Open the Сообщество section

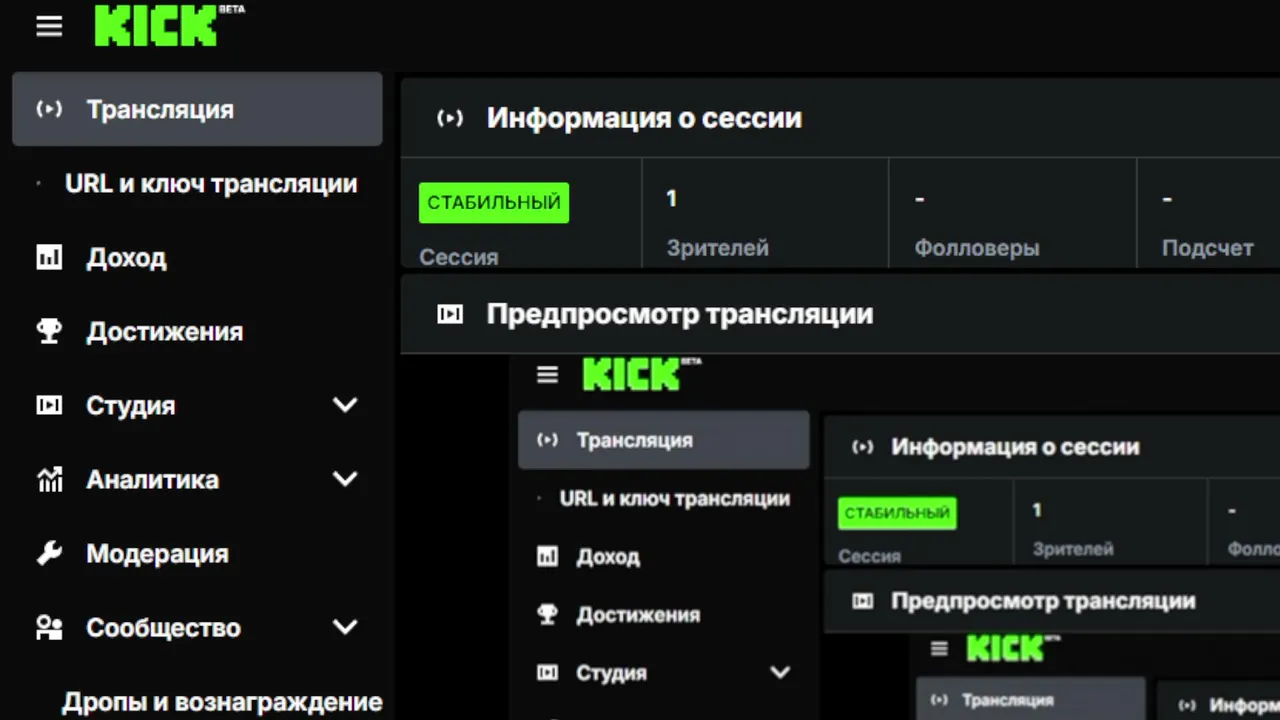[x=163, y=628]
